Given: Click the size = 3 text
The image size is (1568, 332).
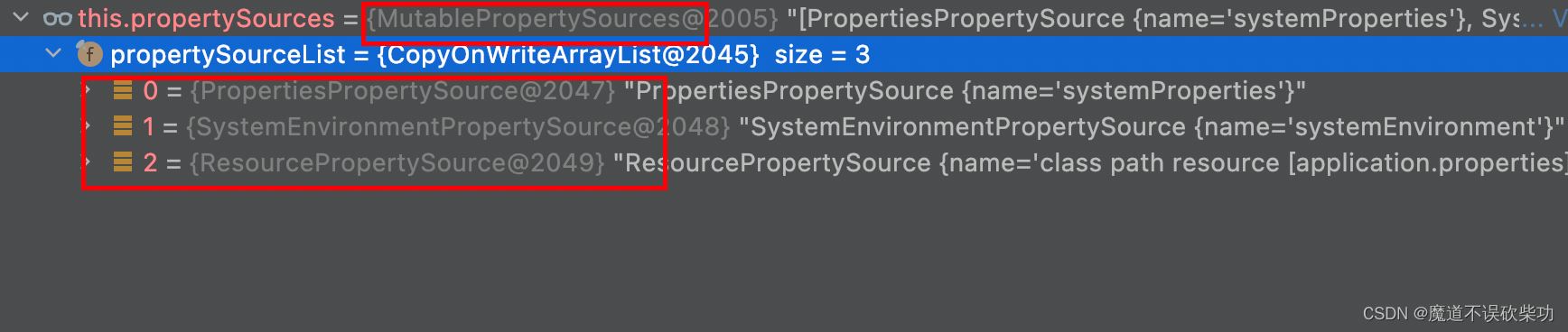Looking at the screenshot, I should tap(822, 55).
